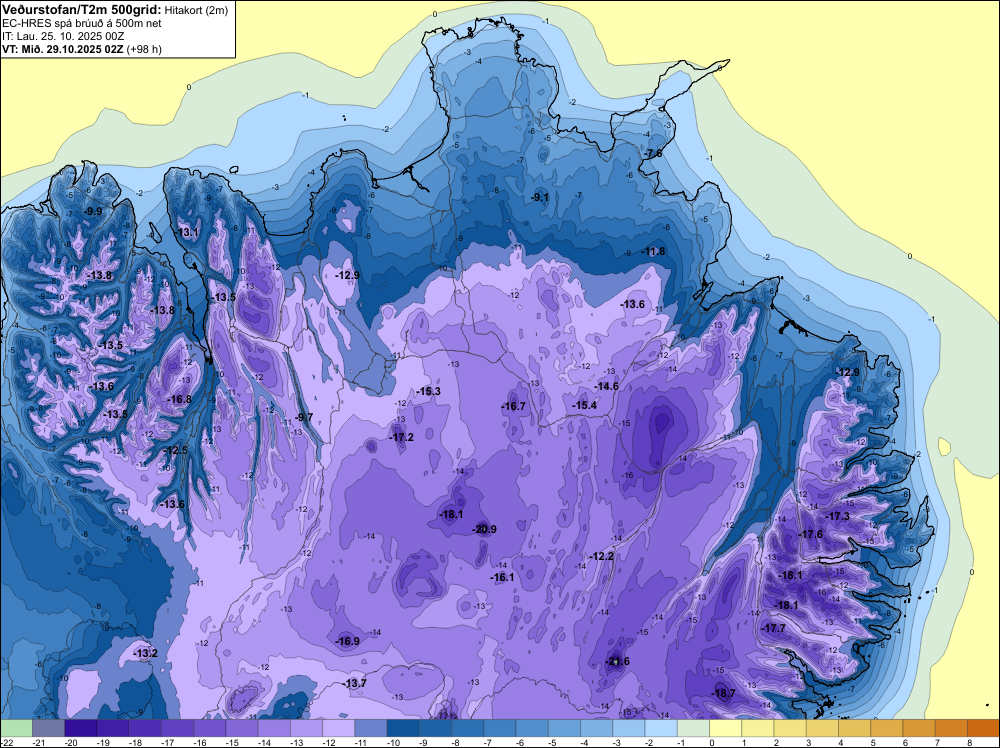Click the -21.6 temperature value on map
This screenshot has width=1000, height=748.
click(617, 661)
